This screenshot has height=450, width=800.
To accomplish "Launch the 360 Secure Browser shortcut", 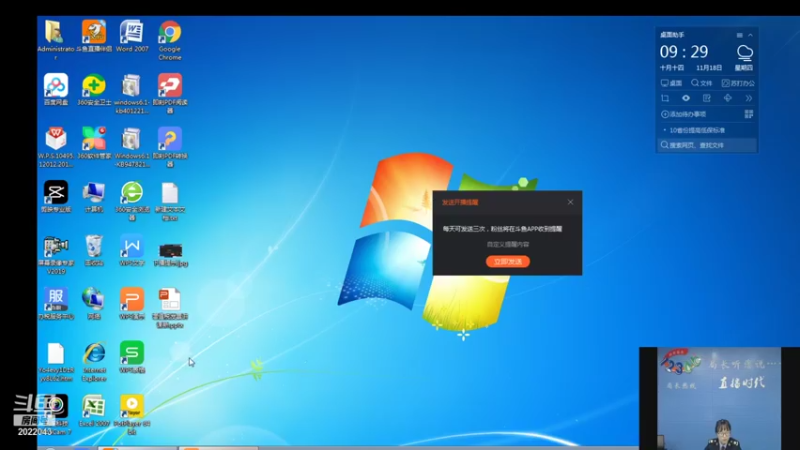I will tap(132, 200).
